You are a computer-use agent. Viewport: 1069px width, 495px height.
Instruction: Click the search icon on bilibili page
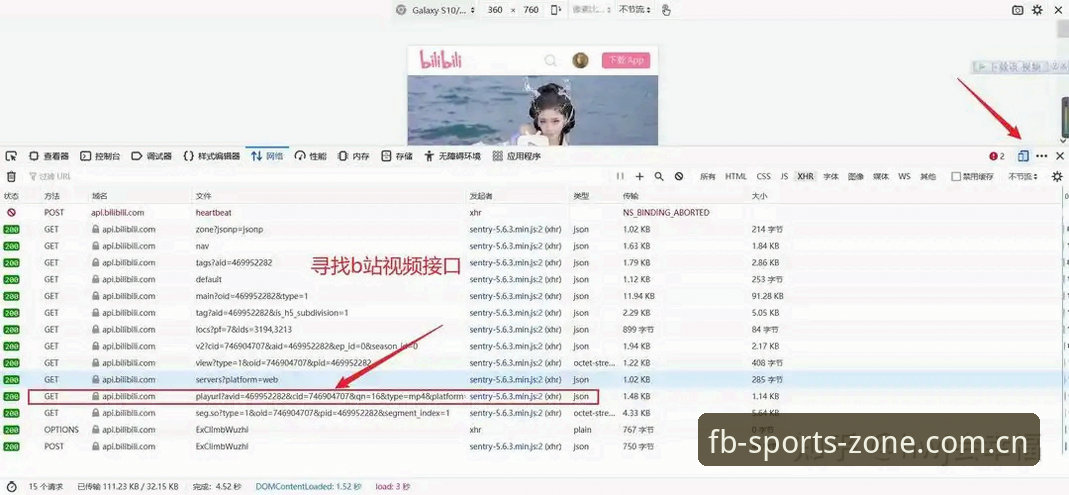point(550,60)
